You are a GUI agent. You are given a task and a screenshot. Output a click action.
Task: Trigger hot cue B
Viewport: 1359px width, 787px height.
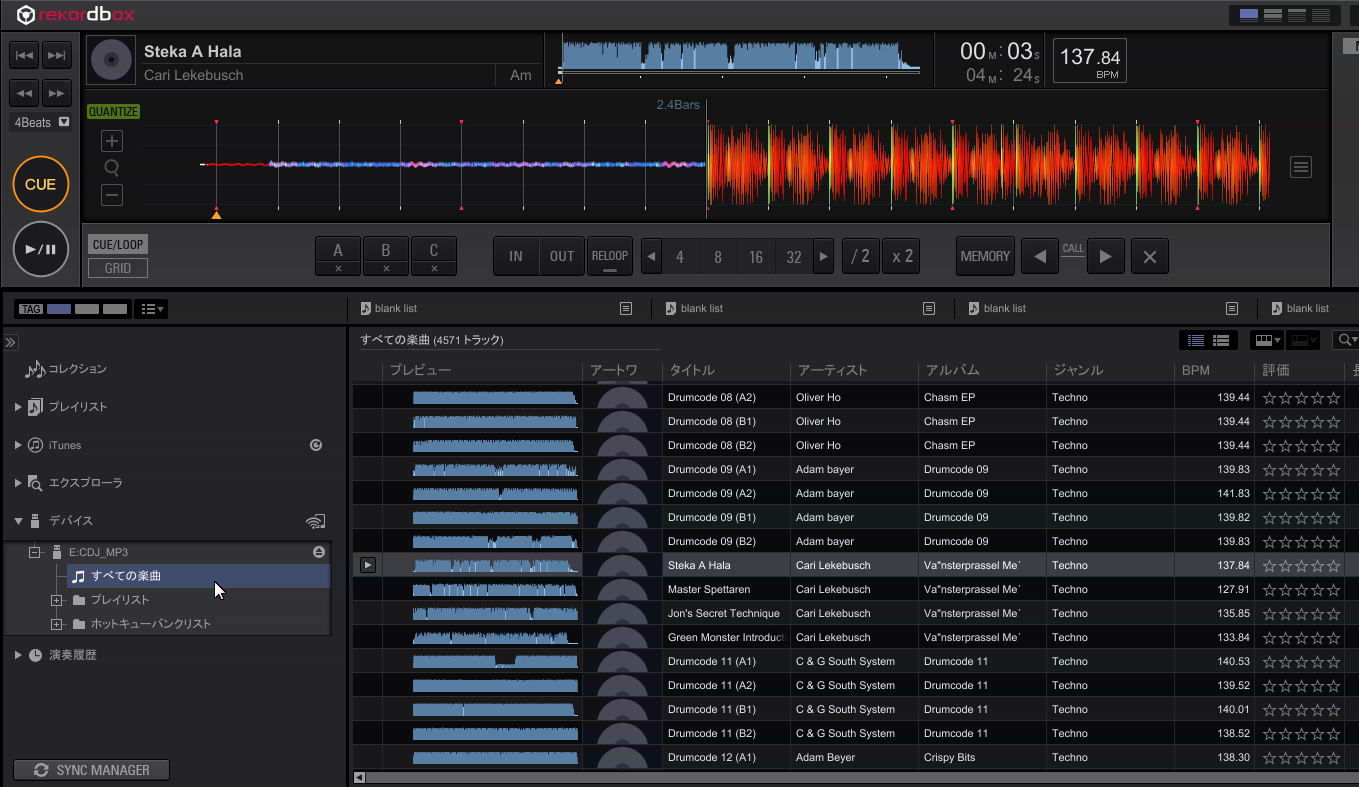point(386,250)
